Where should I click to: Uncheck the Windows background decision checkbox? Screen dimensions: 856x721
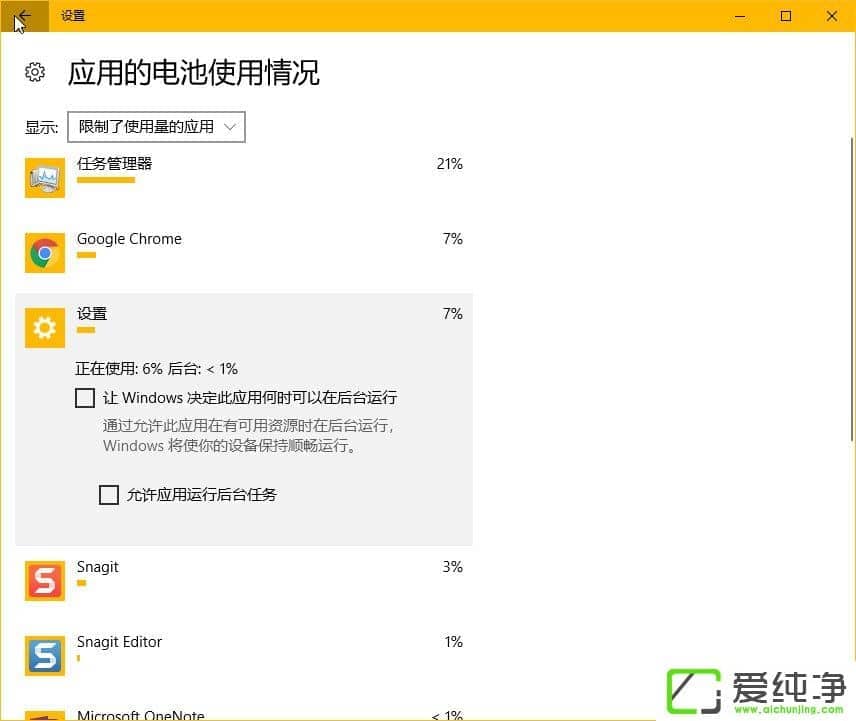click(x=85, y=398)
